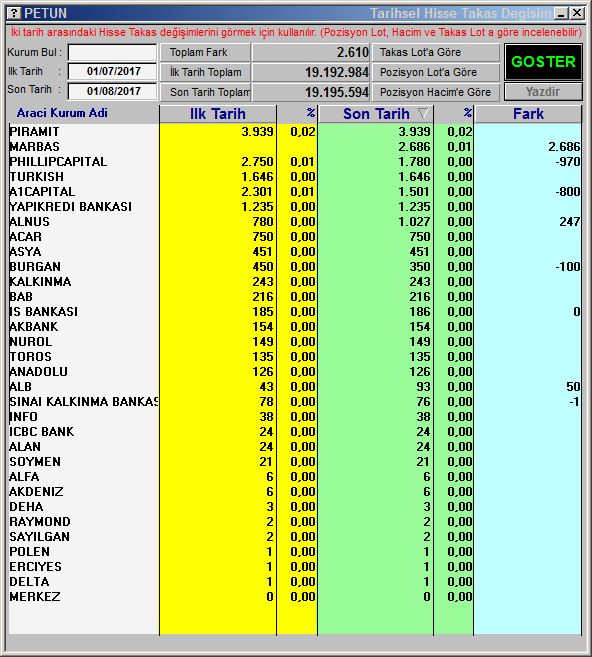592x657 pixels.
Task: Select the ALAN row
Action: pos(295,447)
